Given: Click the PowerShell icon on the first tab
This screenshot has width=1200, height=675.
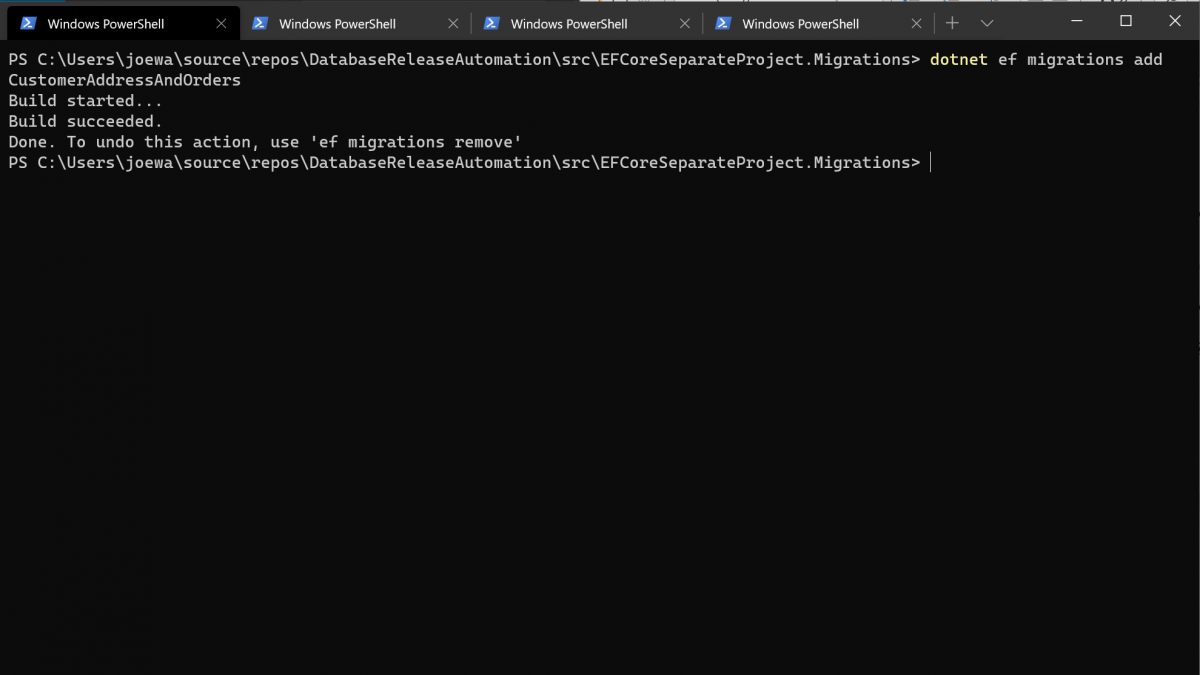Looking at the screenshot, I should pyautogui.click(x=29, y=23).
